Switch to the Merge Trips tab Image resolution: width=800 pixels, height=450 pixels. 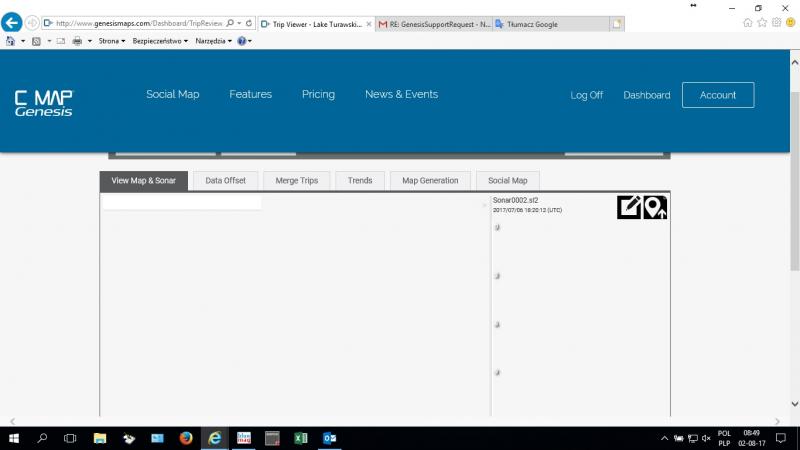coord(296,181)
